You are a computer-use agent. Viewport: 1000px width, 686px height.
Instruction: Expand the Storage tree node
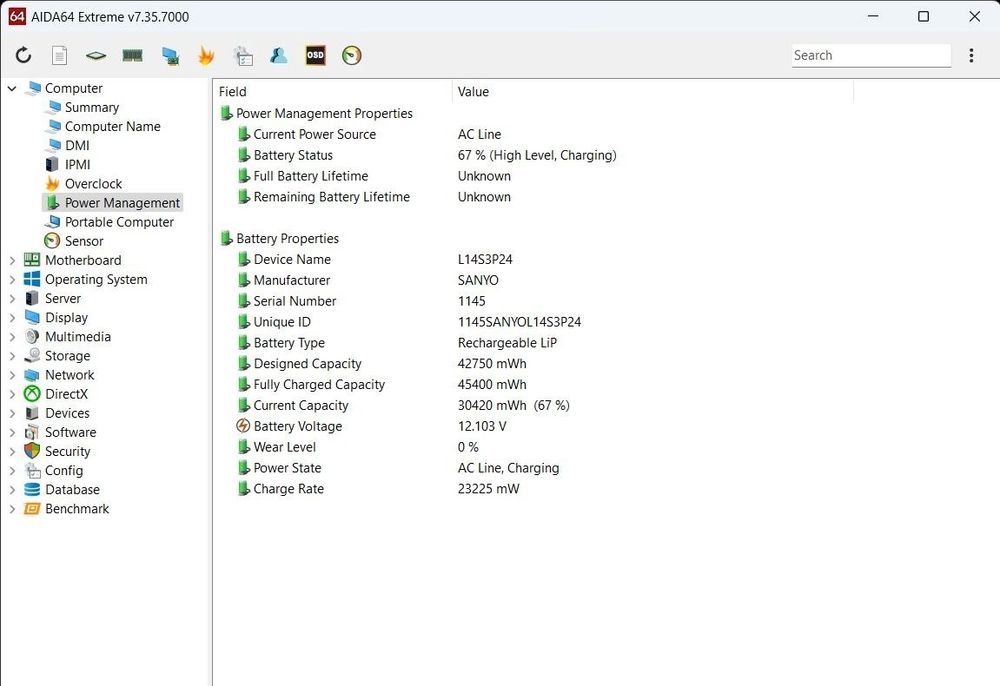click(12, 356)
